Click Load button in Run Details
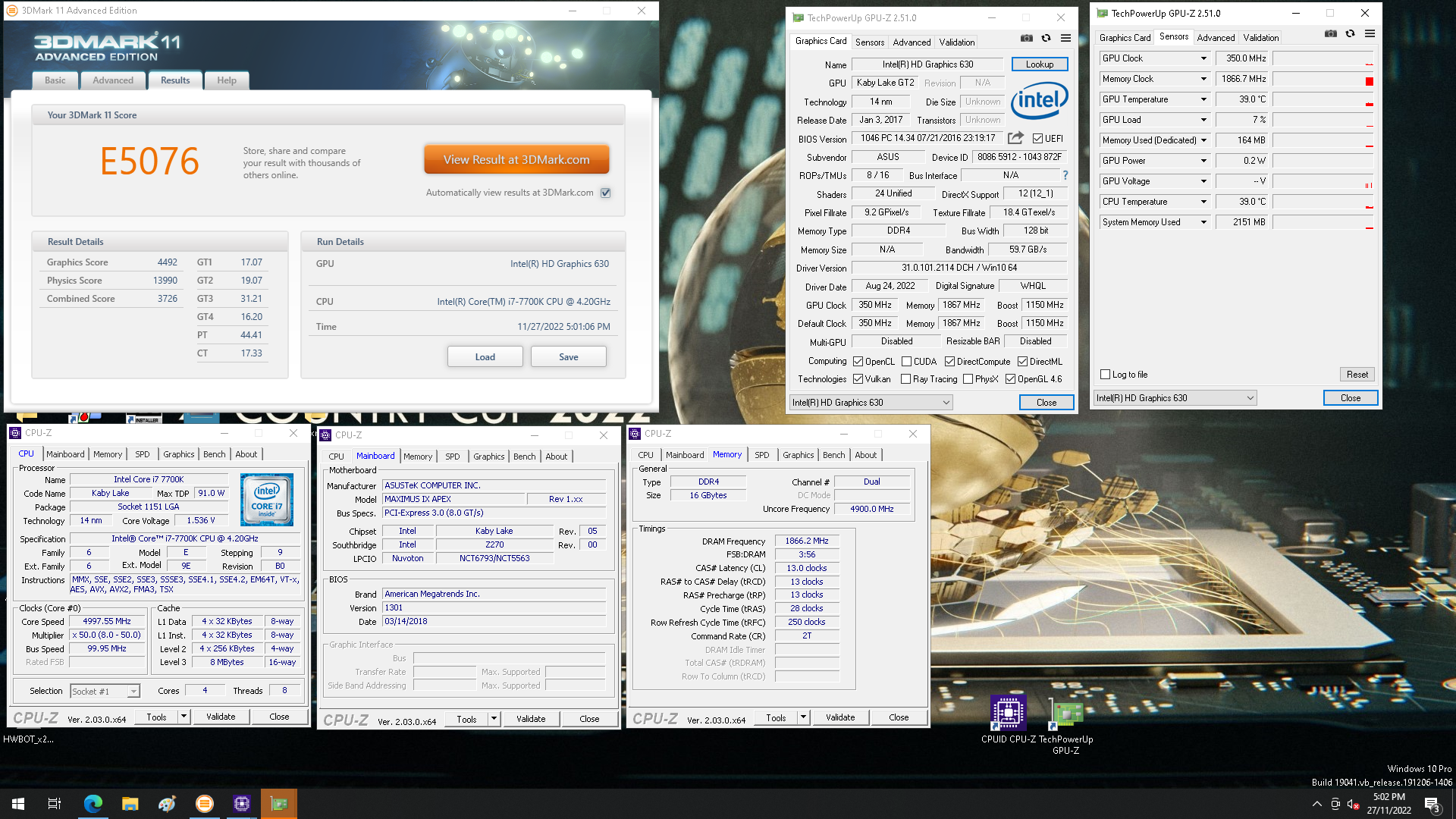 [x=485, y=357]
